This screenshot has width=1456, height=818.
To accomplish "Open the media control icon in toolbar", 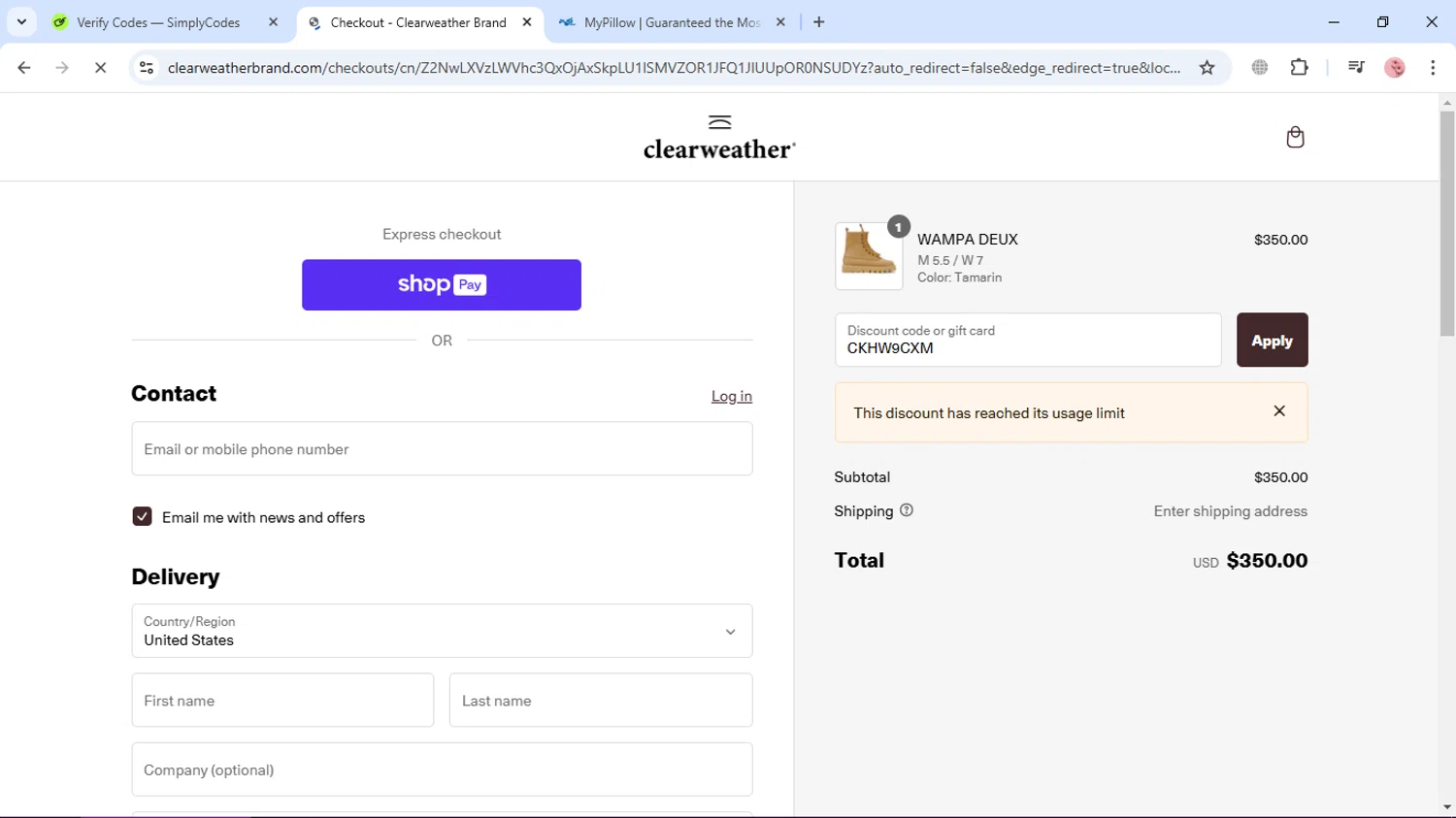I will [x=1356, y=67].
